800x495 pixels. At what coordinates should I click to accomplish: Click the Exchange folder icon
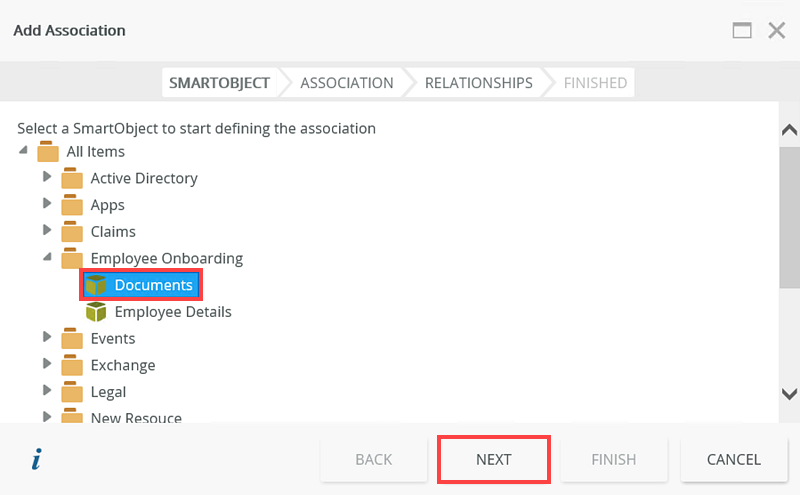pyautogui.click(x=72, y=365)
